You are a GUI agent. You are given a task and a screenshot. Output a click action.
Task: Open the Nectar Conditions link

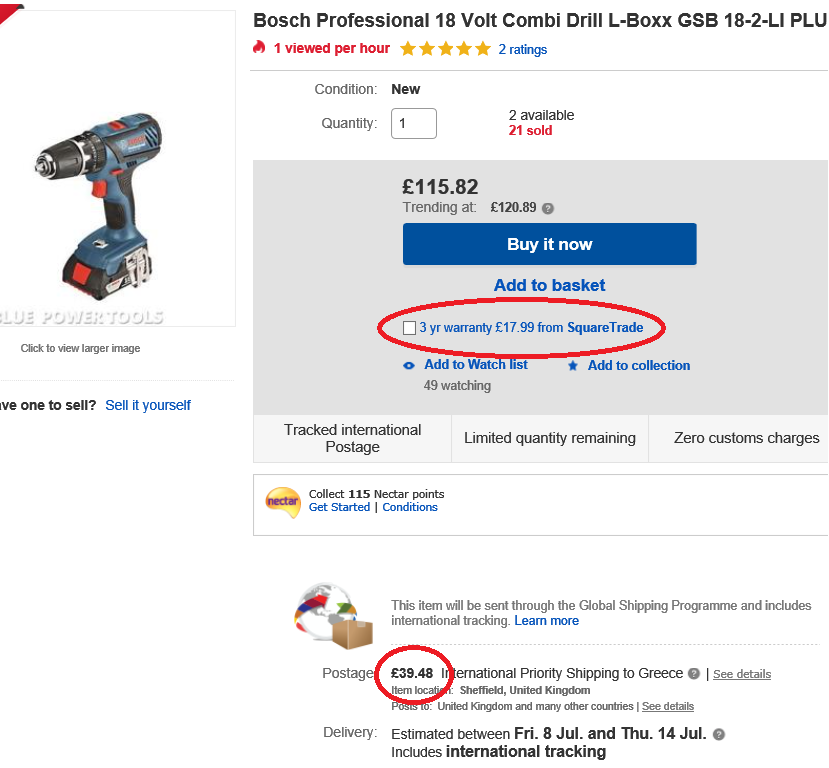click(x=410, y=507)
